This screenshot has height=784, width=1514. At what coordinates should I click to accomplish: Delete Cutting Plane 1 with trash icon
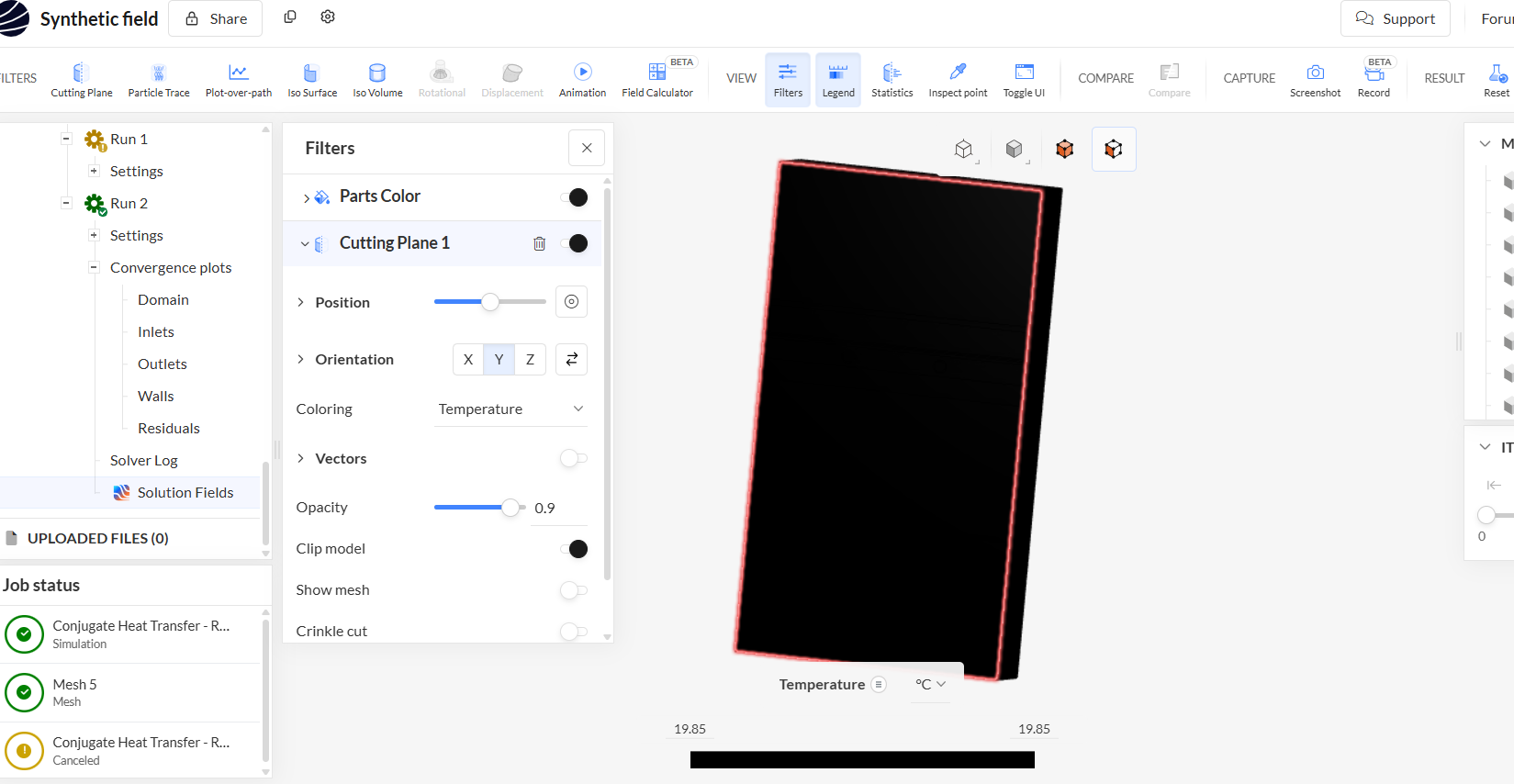coord(540,243)
